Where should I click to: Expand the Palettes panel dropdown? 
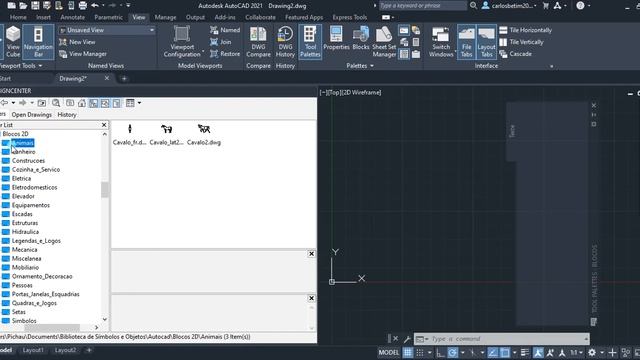pyautogui.click(x=360, y=66)
